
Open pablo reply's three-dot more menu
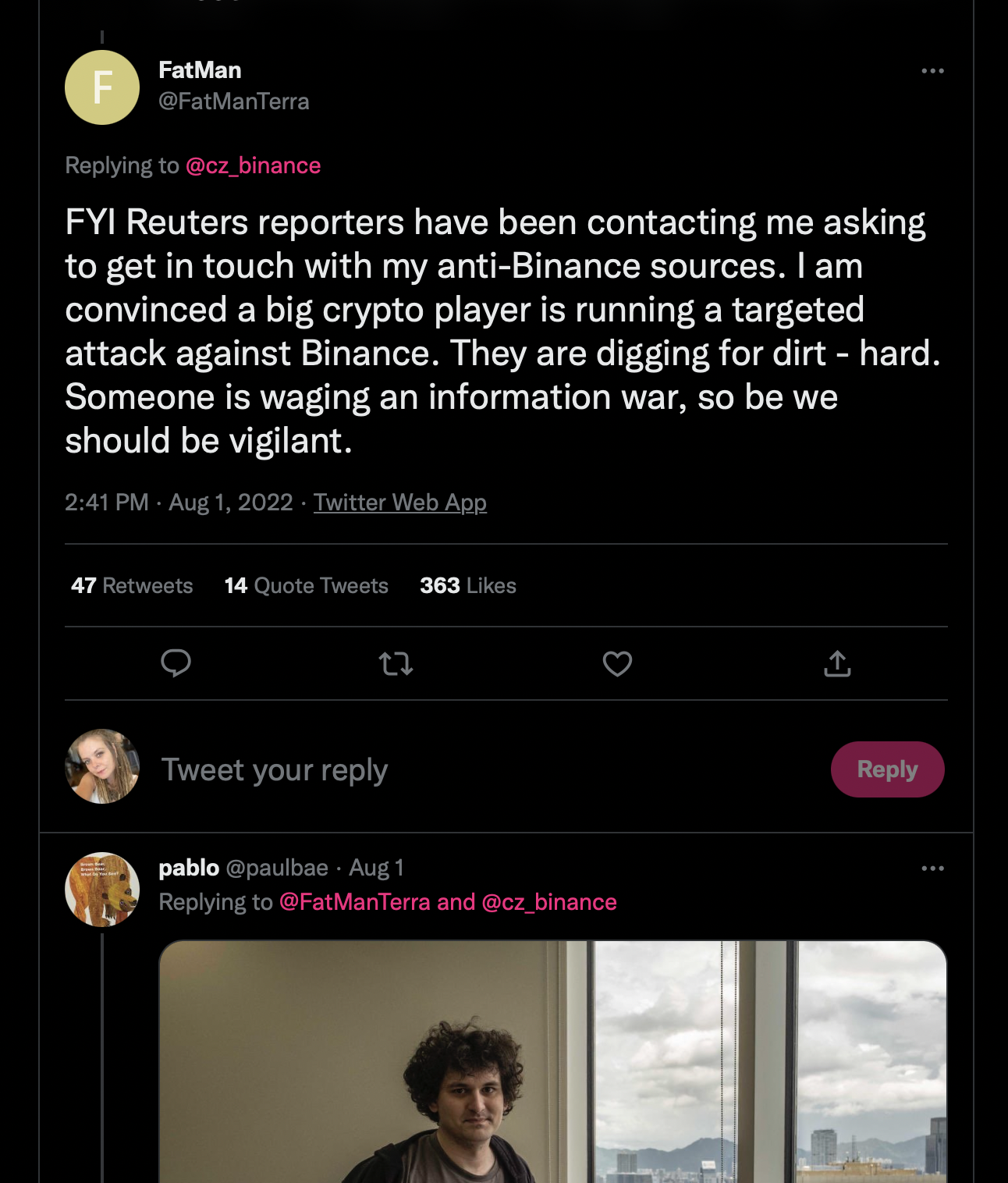point(932,869)
